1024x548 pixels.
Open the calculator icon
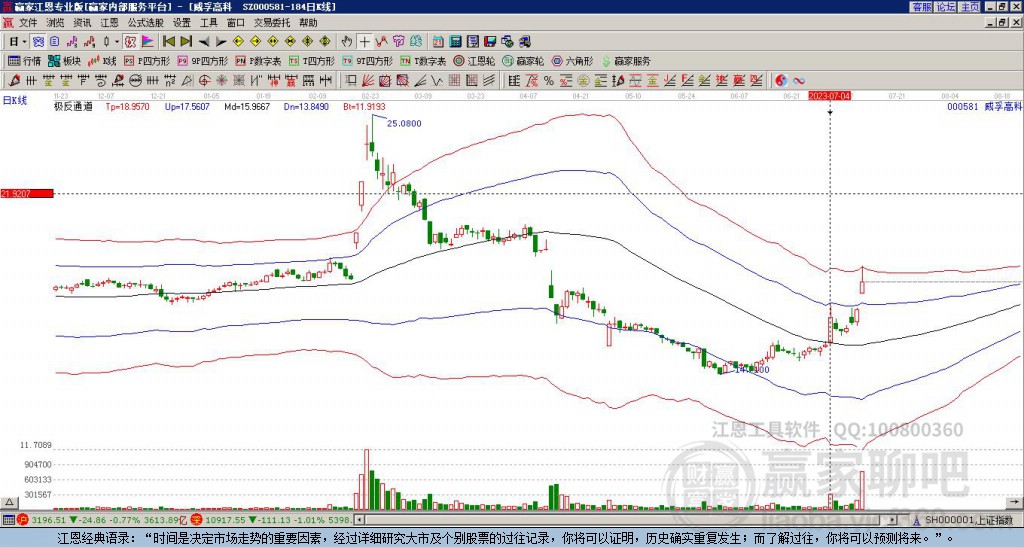[x=455, y=42]
